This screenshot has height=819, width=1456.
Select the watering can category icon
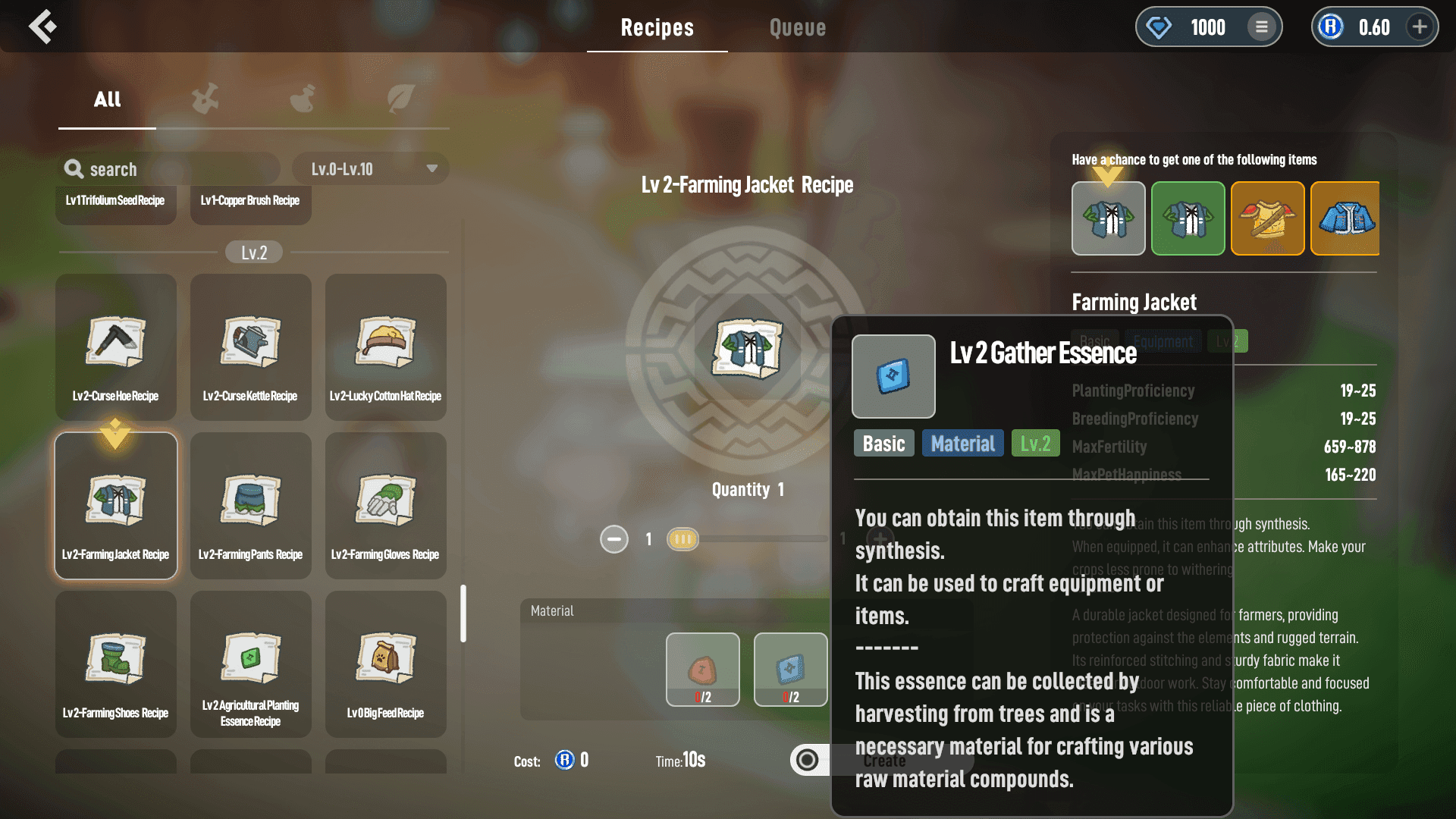tap(303, 99)
